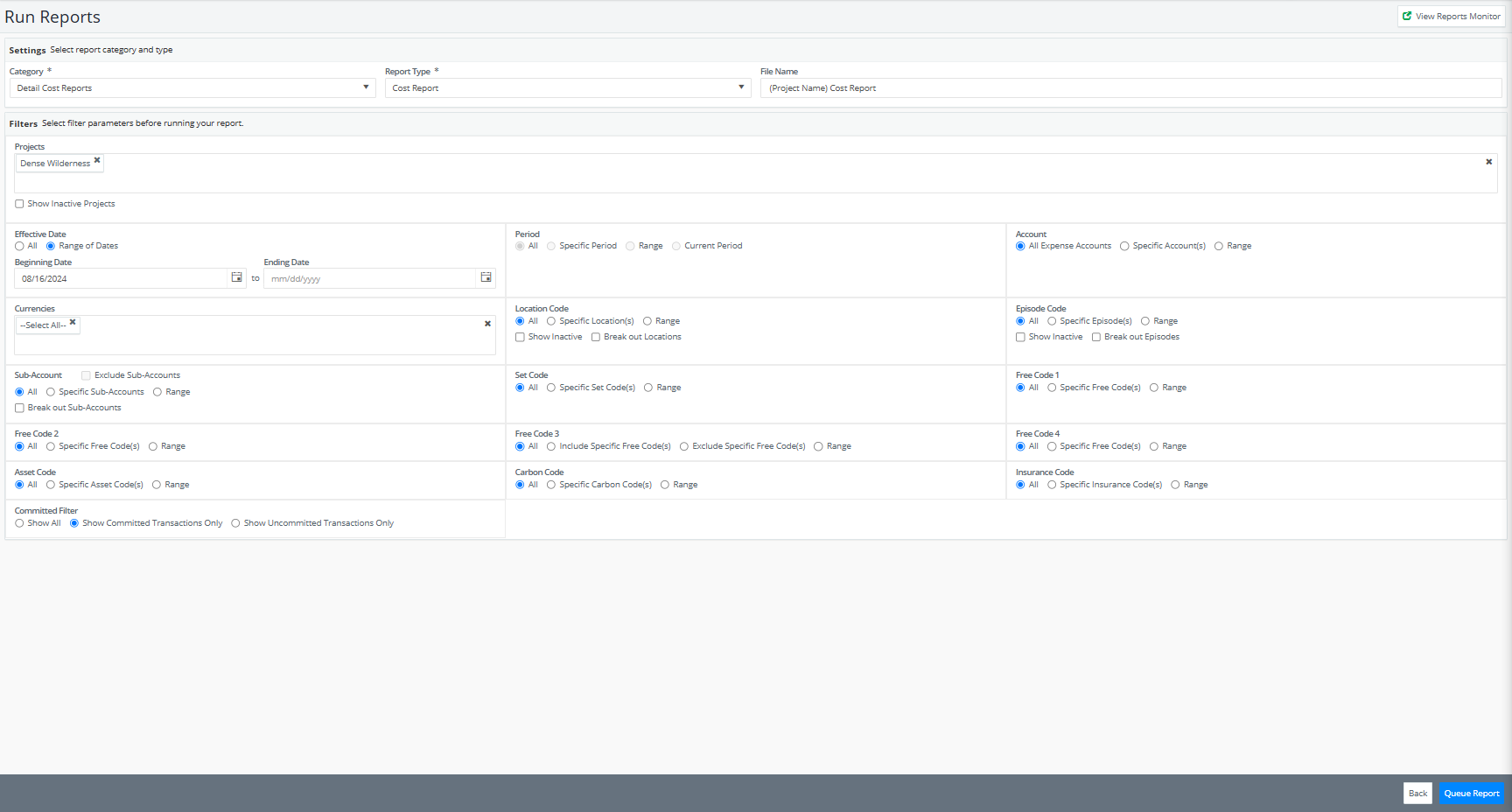Click the Queue Report button
This screenshot has width=1512, height=812.
click(1472, 793)
